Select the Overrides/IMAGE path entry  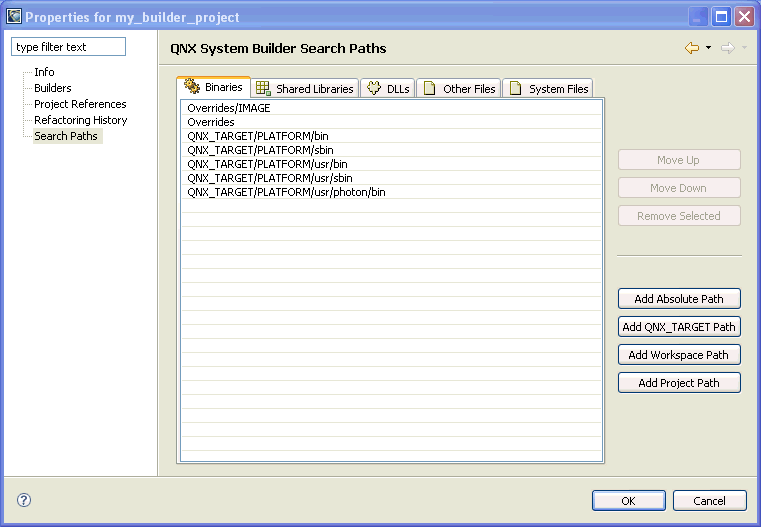coord(229,108)
